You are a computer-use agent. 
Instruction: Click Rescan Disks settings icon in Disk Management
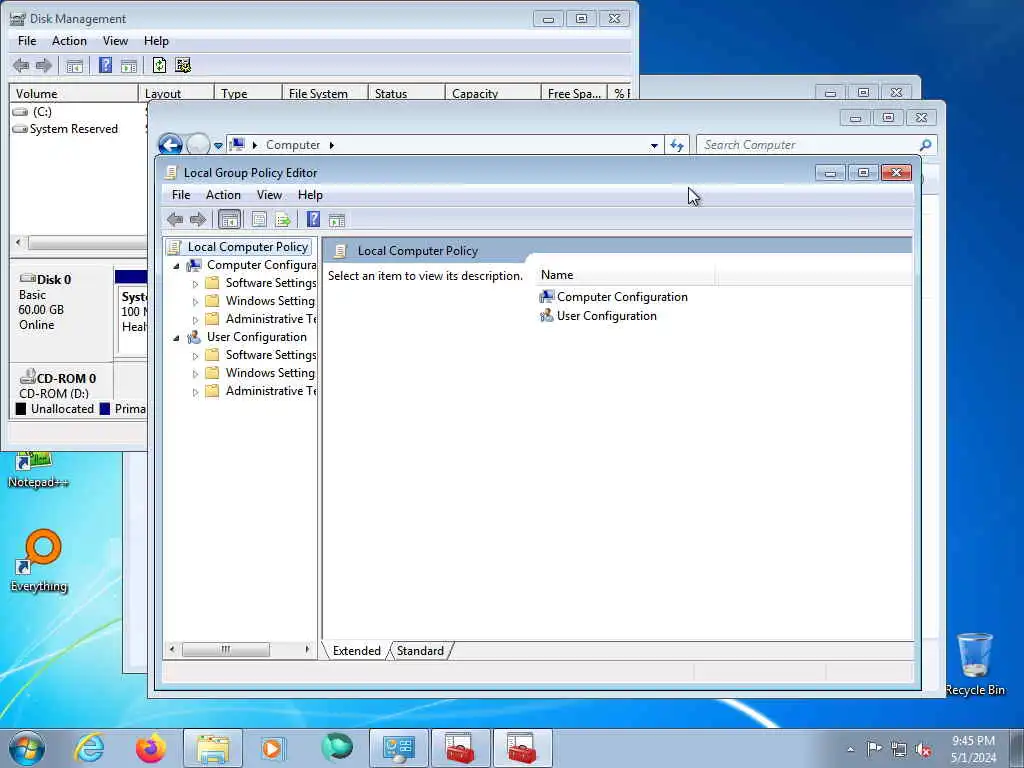point(183,65)
